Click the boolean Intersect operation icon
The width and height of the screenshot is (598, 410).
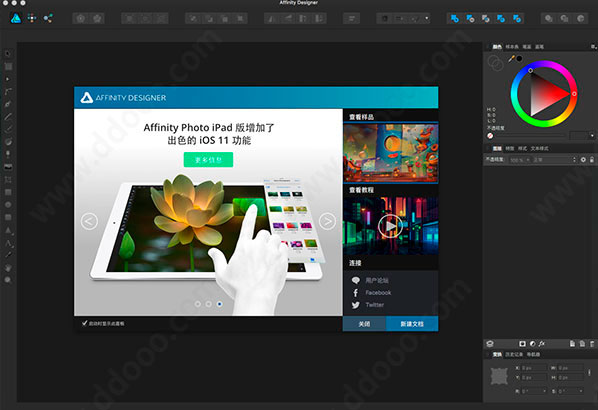(x=486, y=18)
